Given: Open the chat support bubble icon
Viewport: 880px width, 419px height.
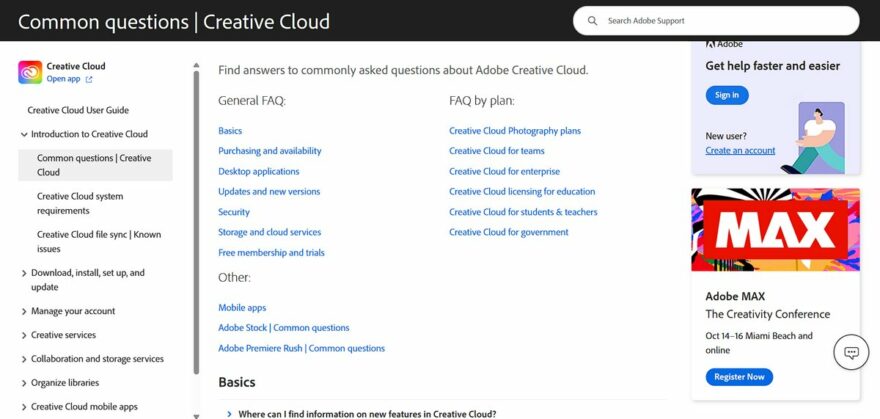Looking at the screenshot, I should pyautogui.click(x=851, y=352).
